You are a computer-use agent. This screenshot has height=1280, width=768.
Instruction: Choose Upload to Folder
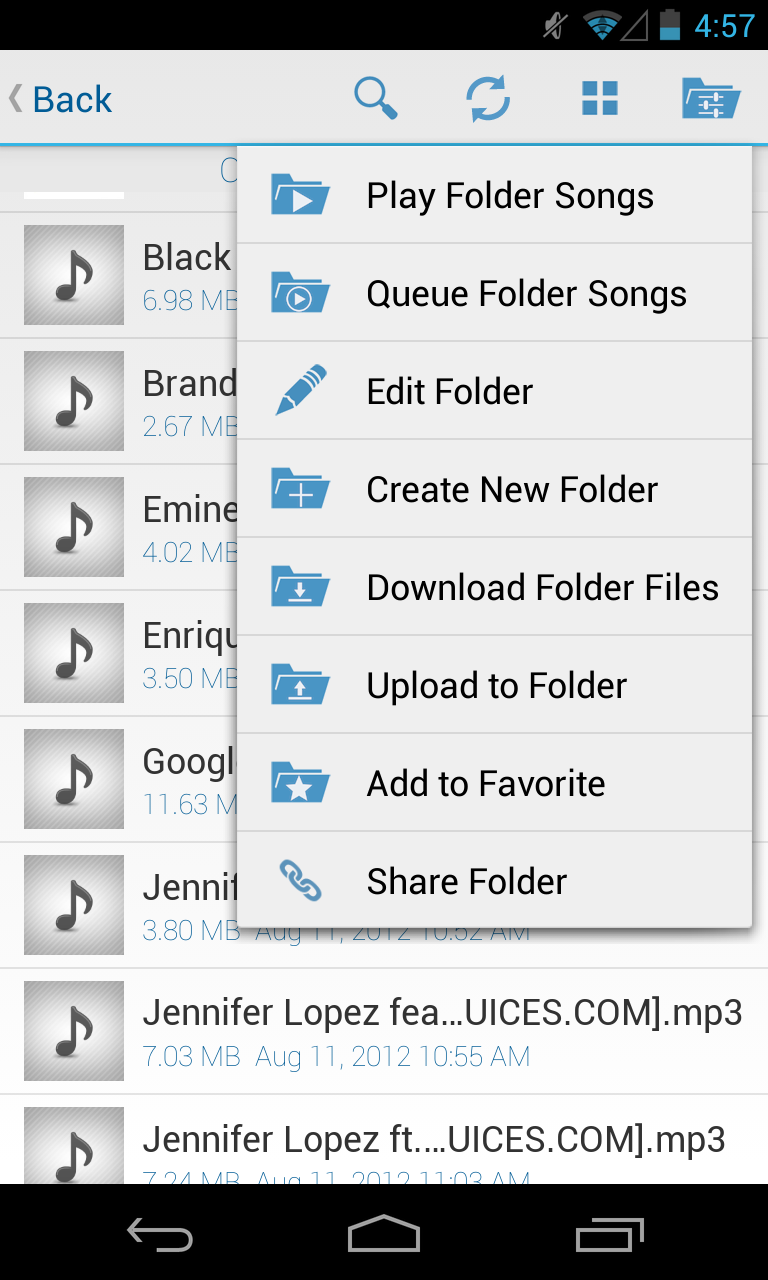(494, 686)
